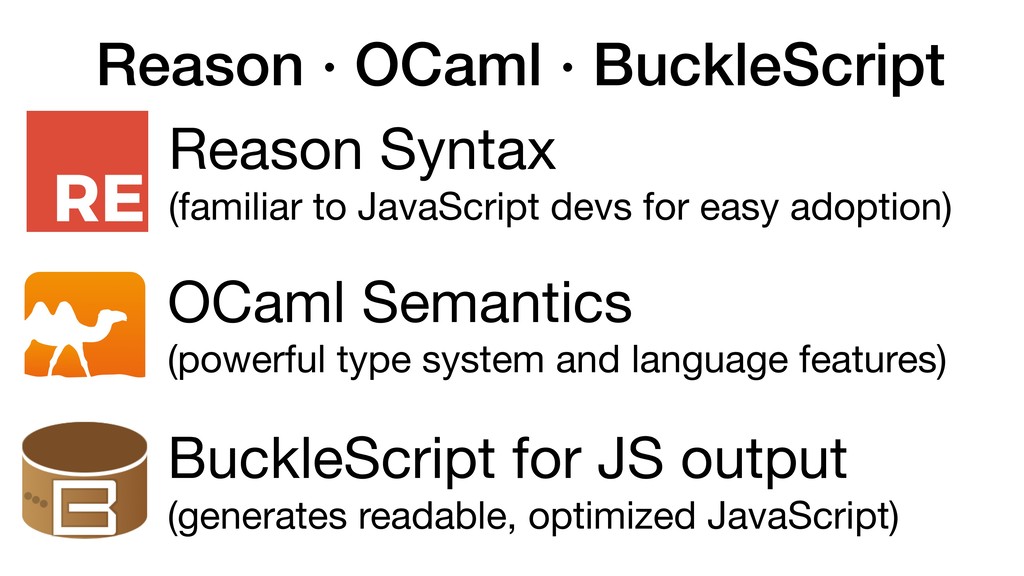Click 'OCaml' in the slide title
The image size is (1024, 576).
pos(448,65)
